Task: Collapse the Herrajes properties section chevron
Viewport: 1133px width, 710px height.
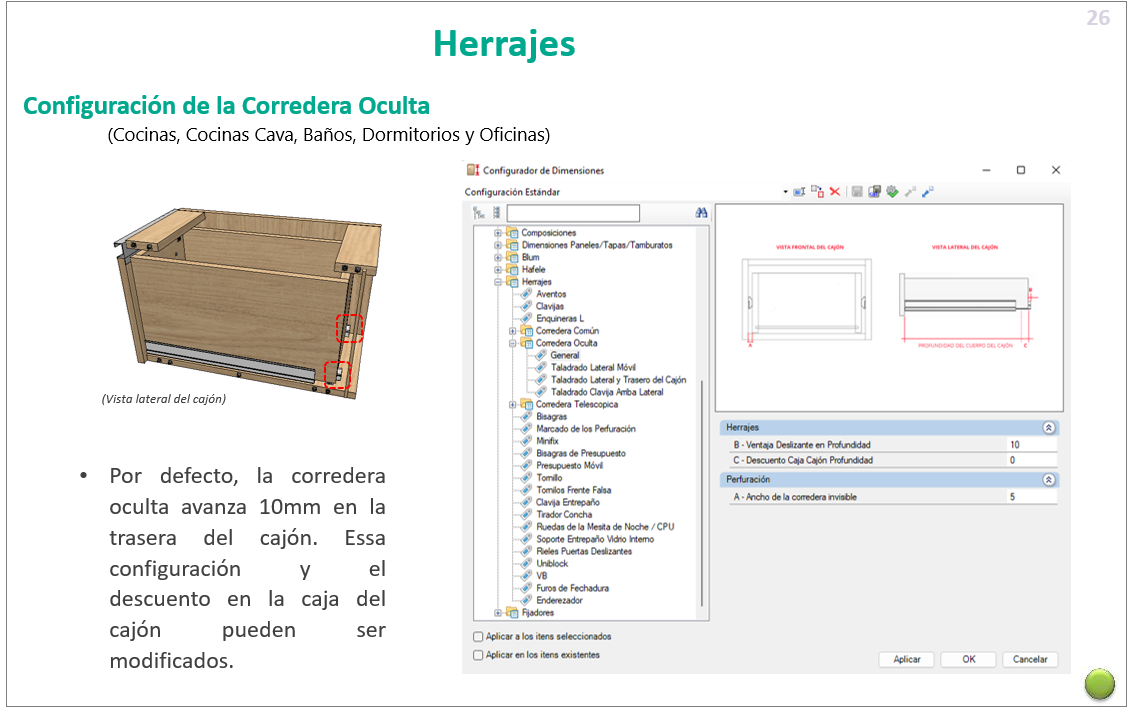Action: point(1048,428)
